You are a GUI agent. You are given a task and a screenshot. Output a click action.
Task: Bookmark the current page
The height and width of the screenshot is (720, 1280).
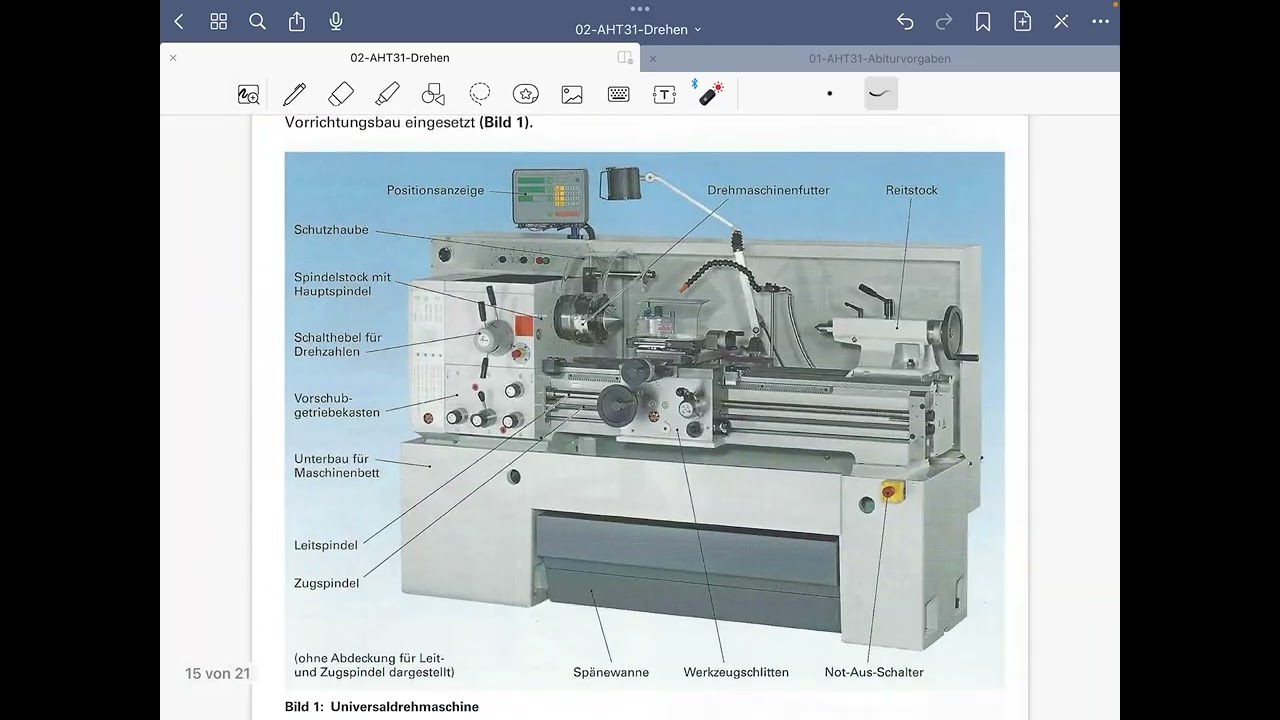(x=983, y=22)
